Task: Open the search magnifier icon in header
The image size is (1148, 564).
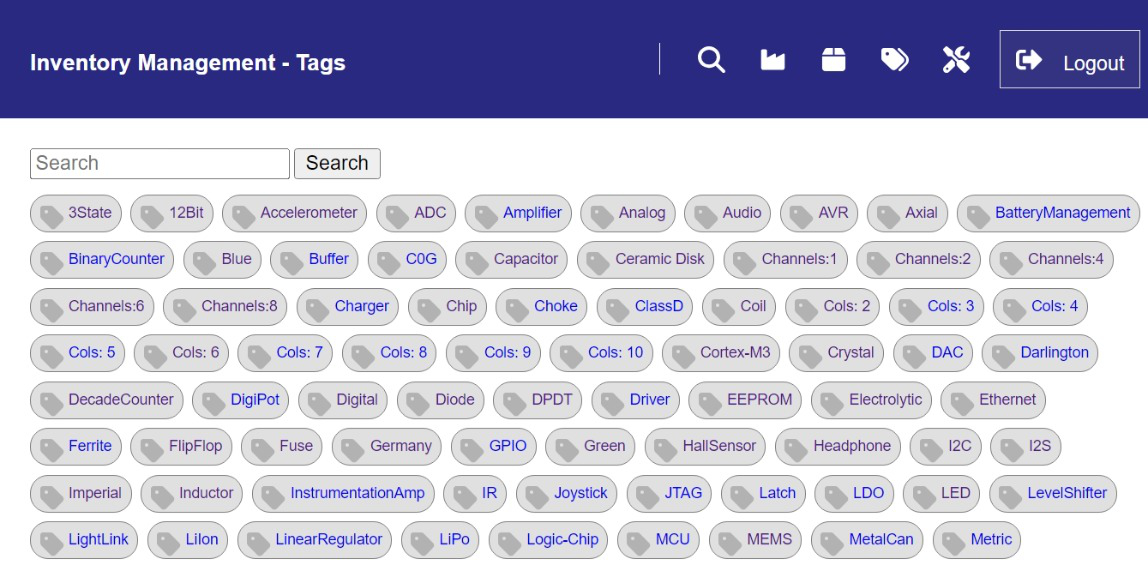Action: 711,59
